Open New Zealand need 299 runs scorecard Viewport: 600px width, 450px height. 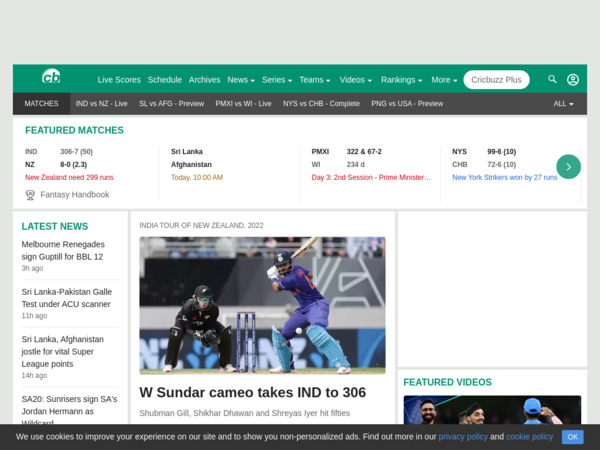click(69, 177)
